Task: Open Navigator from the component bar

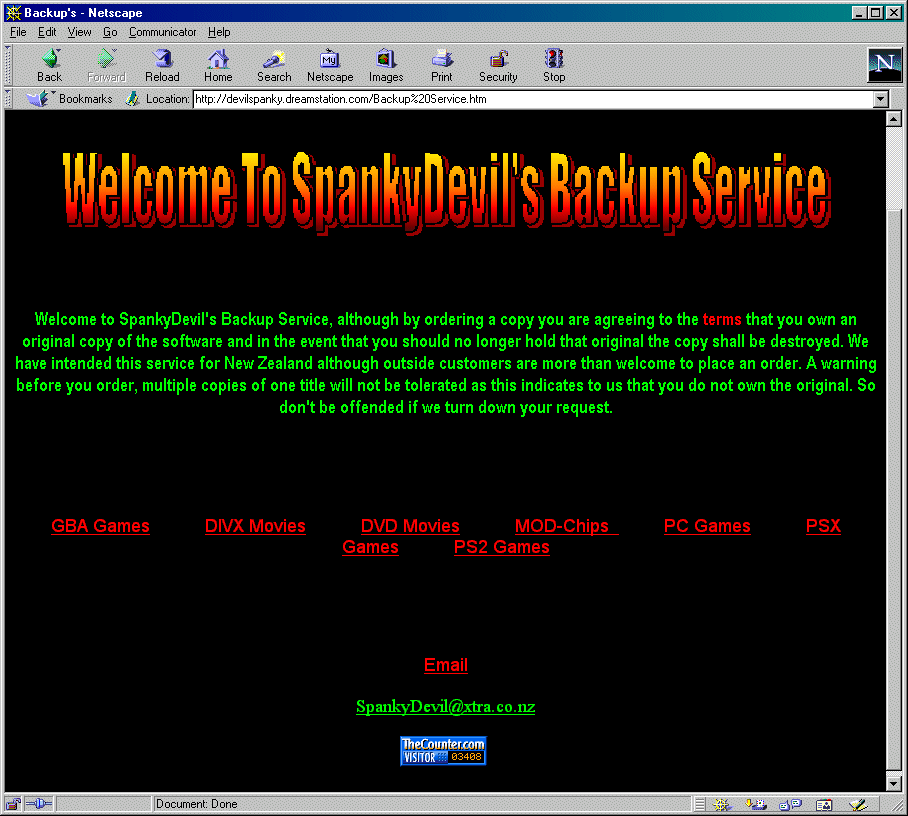Action: (722, 804)
